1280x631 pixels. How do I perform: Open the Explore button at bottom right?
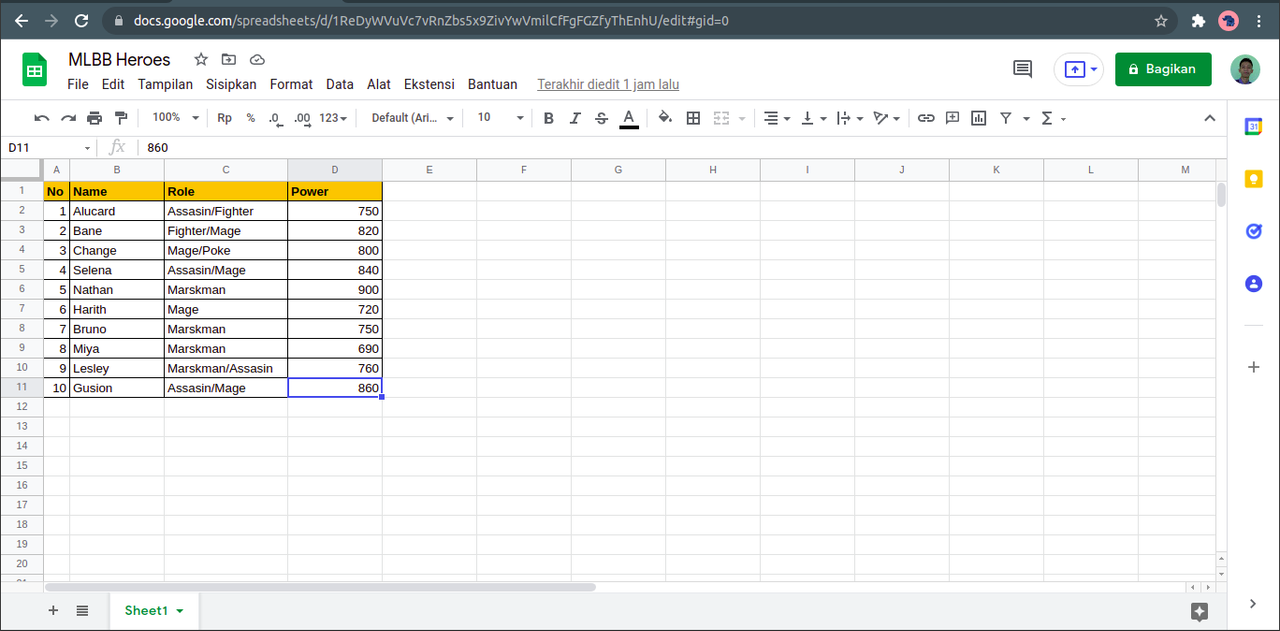(1200, 611)
